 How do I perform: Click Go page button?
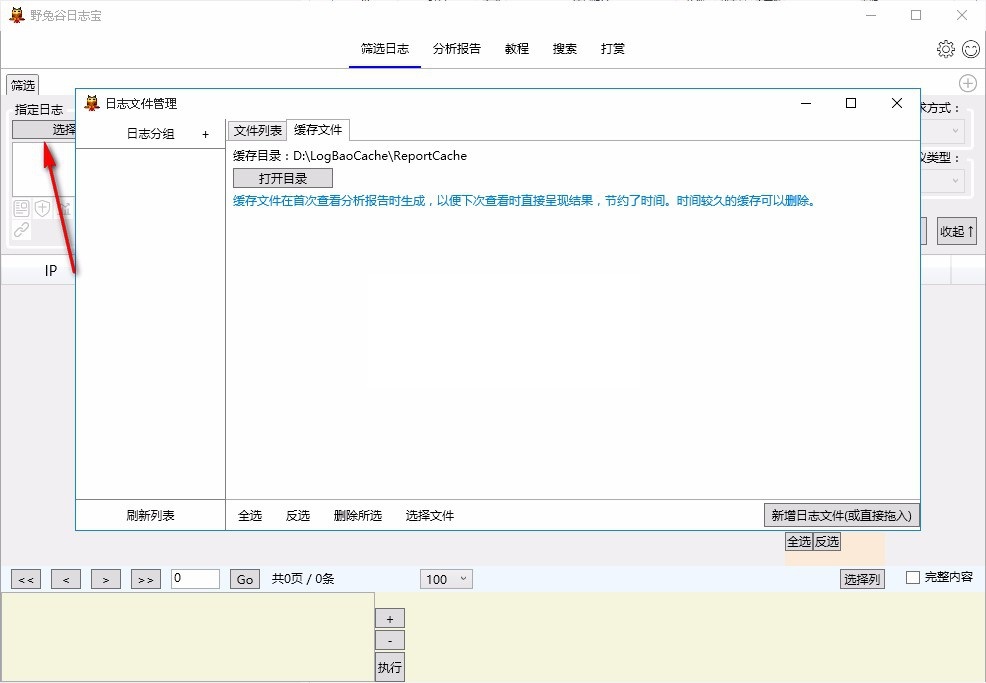(x=245, y=579)
